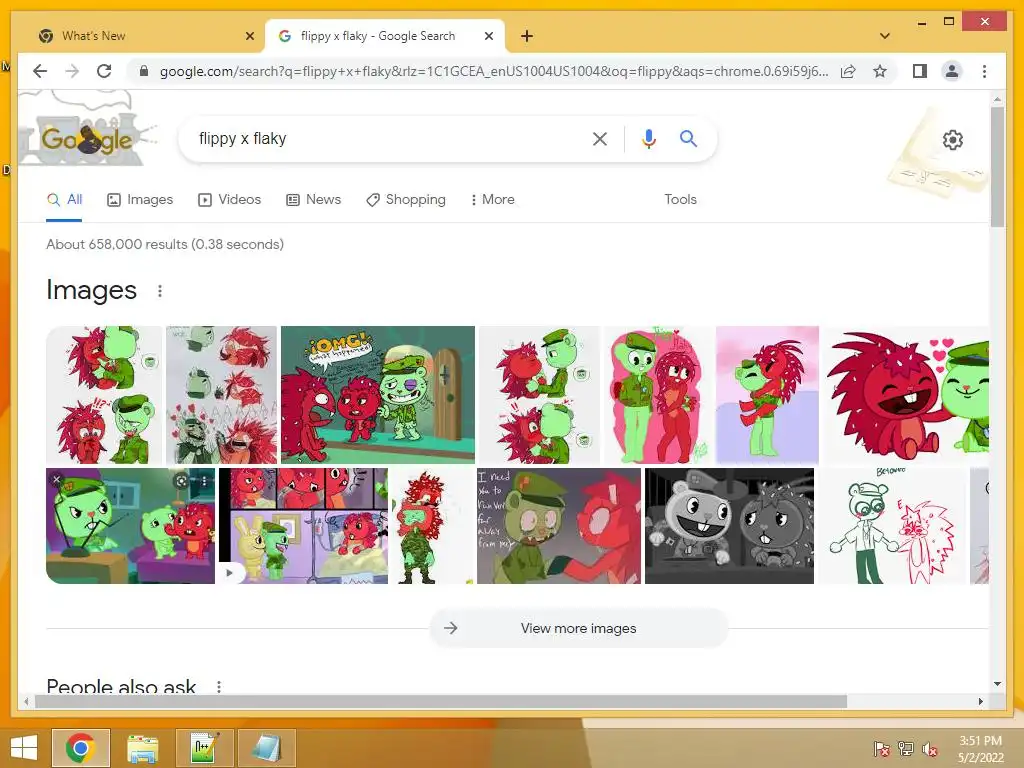1024x768 pixels.
Task: Open Chrome's three-dot menu
Action: click(x=984, y=71)
